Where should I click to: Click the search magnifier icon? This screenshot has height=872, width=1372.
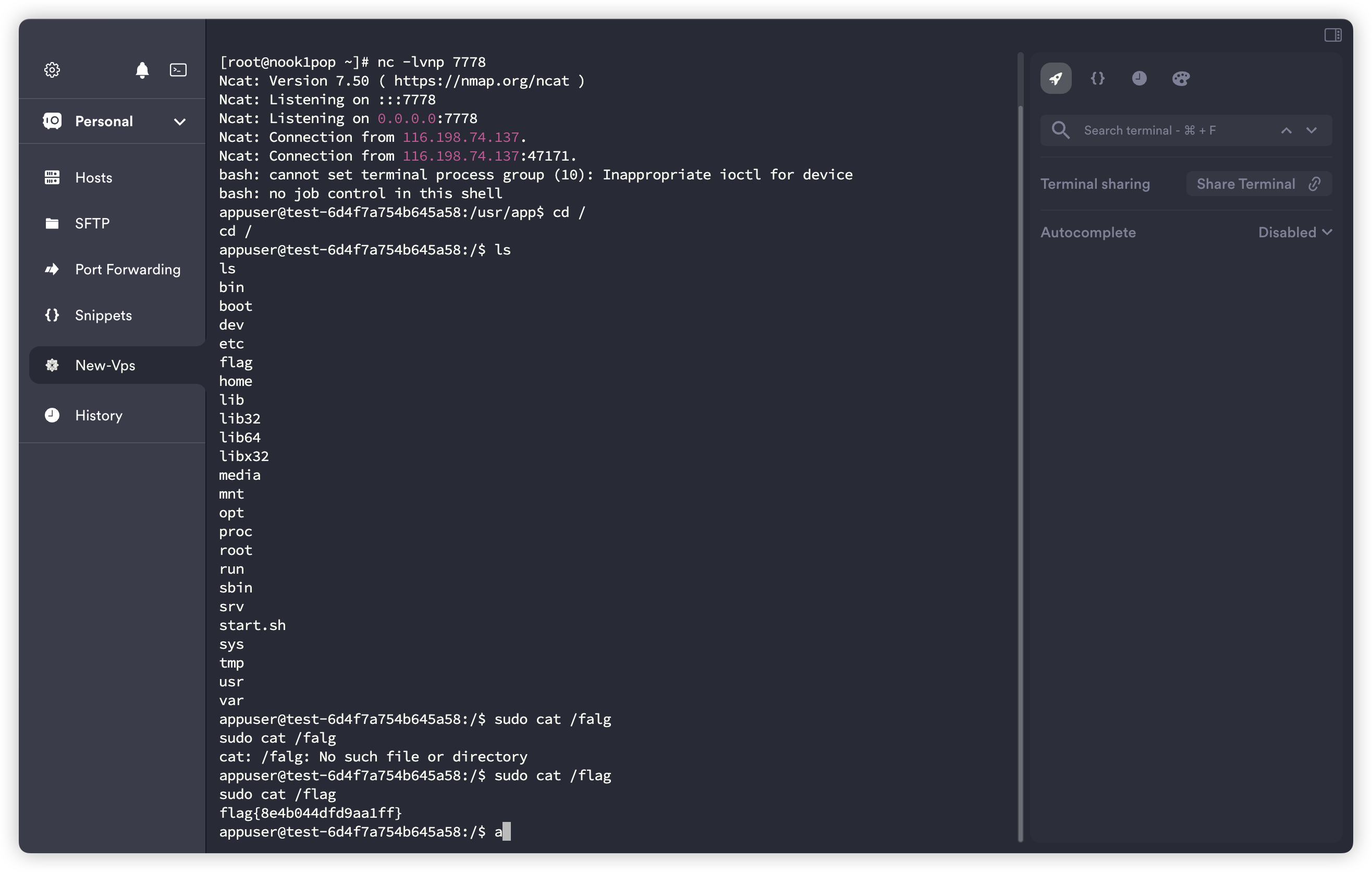coord(1060,130)
